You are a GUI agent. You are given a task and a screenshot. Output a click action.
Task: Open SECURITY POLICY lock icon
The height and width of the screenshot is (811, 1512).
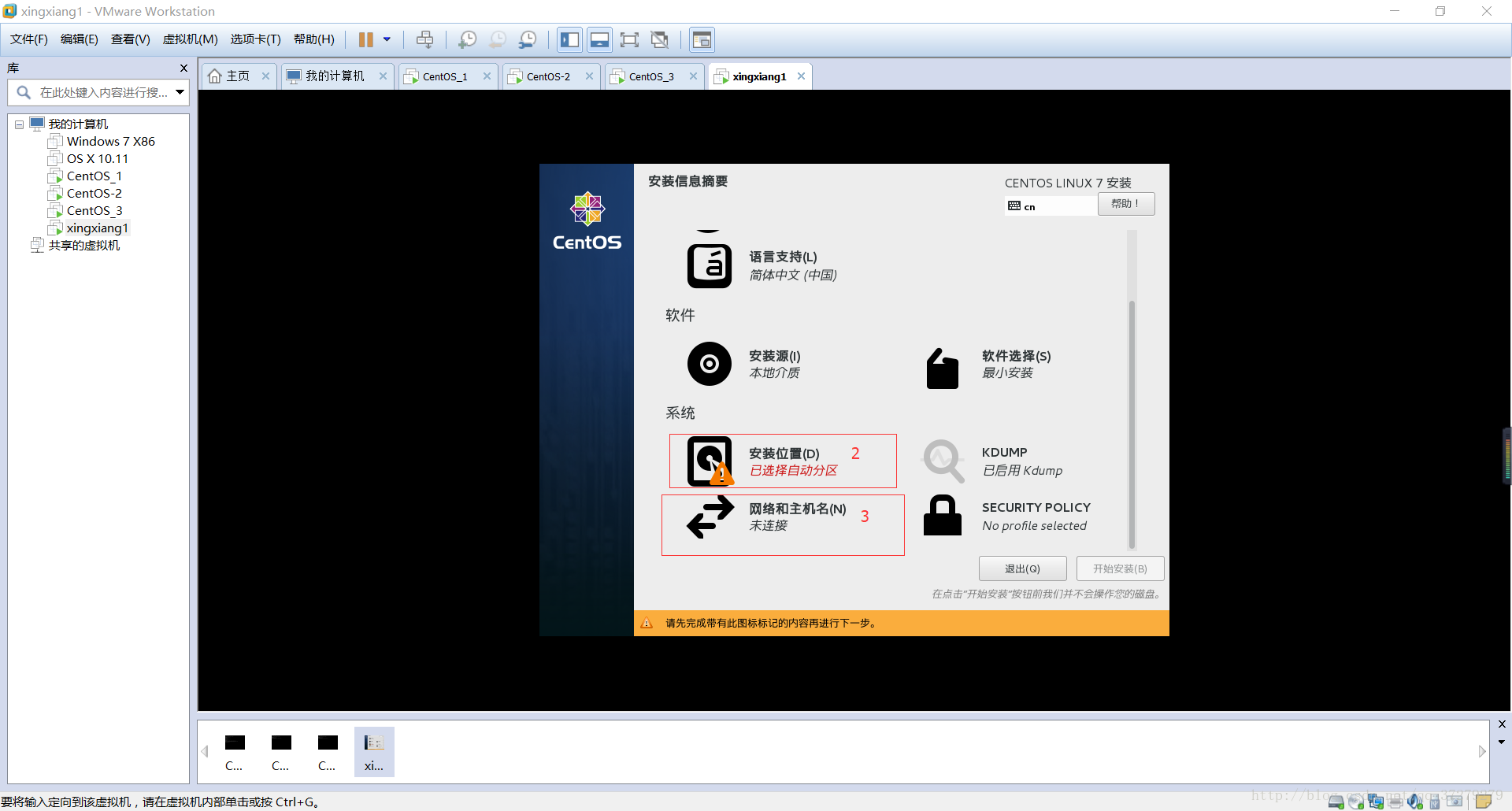(943, 516)
